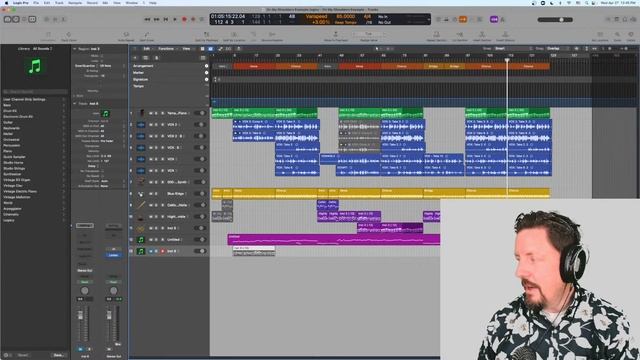Image resolution: width=640 pixels, height=360 pixels.
Task: Open the Functions menu in tracks area
Action: 167,49
